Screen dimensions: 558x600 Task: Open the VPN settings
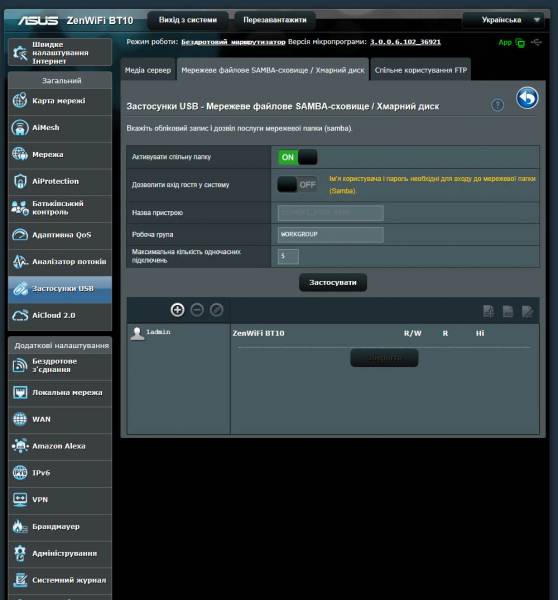tap(60, 500)
